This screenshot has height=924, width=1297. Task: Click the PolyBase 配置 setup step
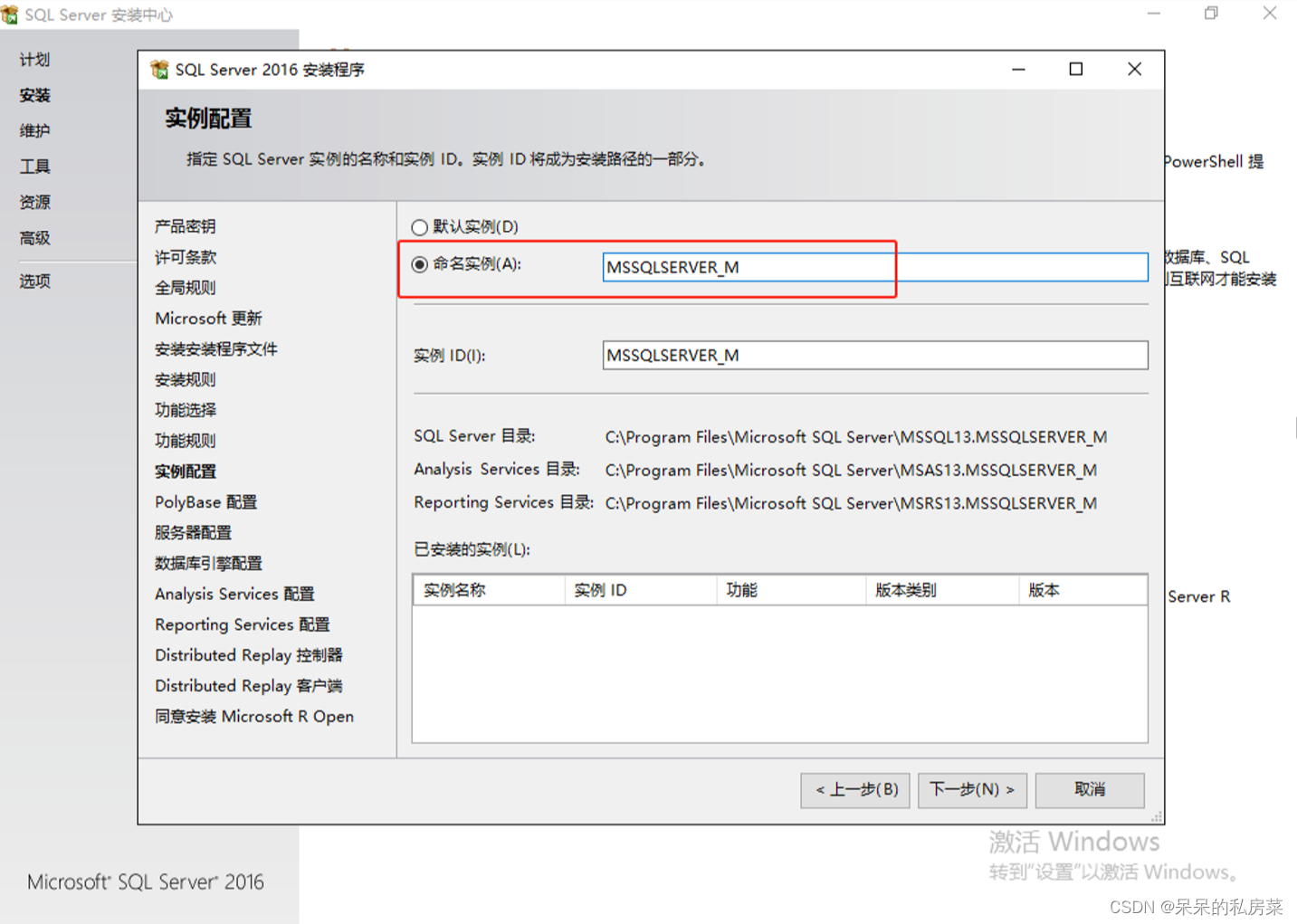click(205, 502)
